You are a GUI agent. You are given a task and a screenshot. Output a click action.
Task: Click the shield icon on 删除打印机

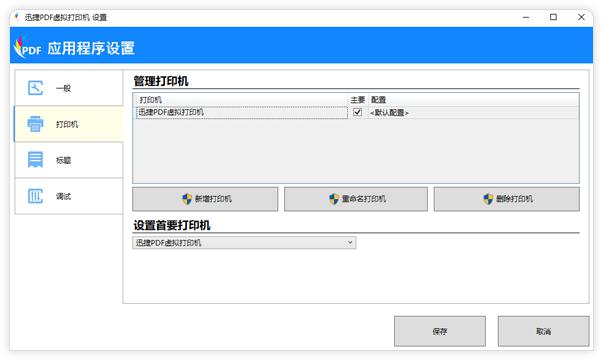(x=488, y=199)
